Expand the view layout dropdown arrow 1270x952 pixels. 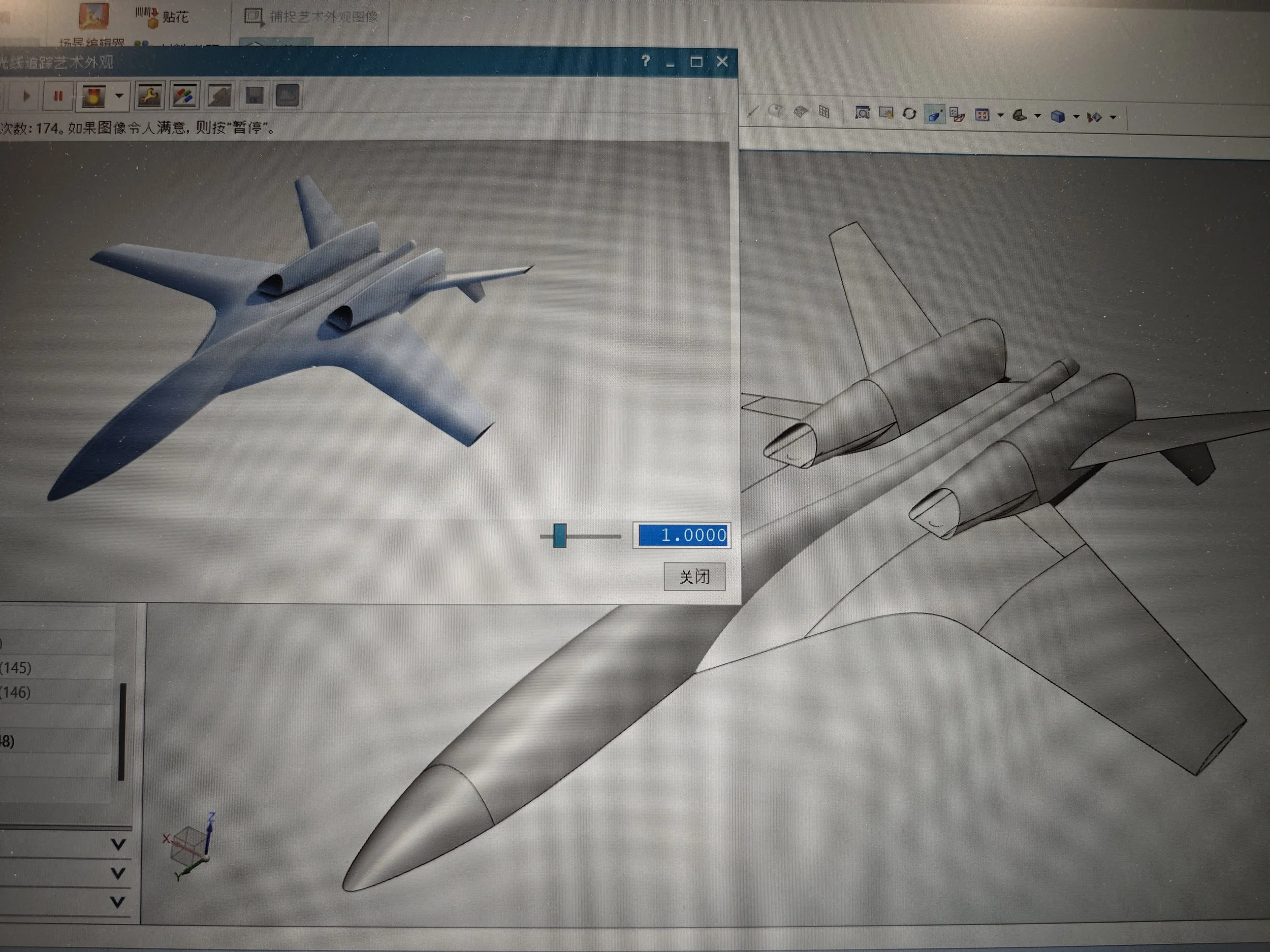[x=1001, y=116]
